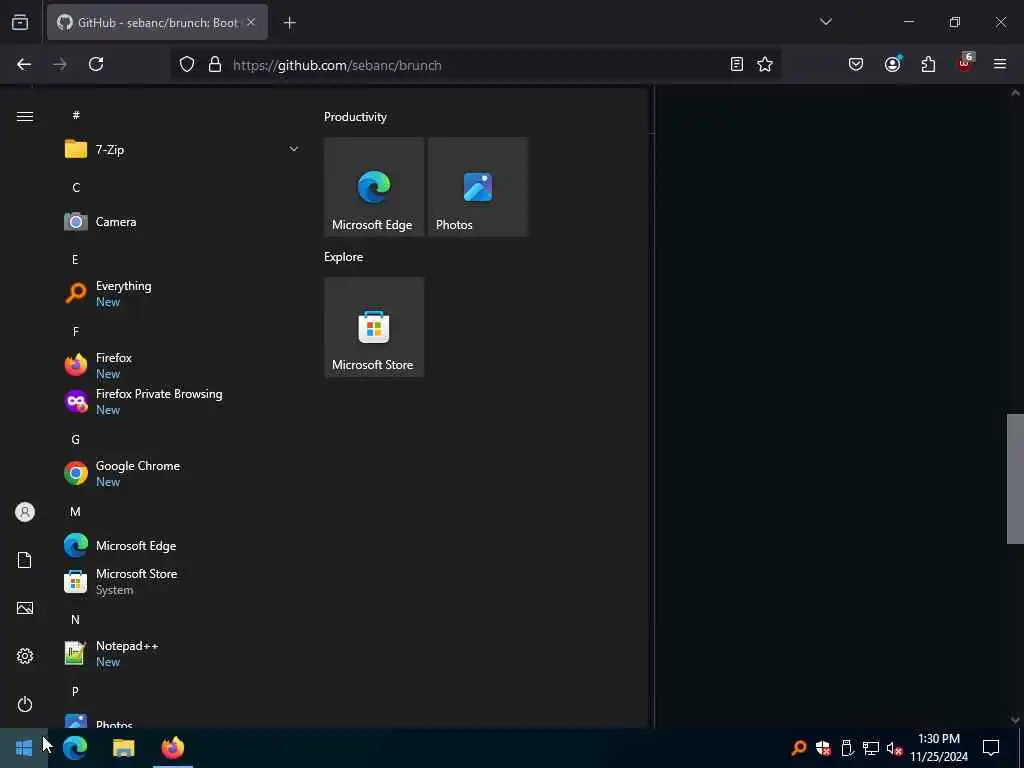Open the Everything search app
The image size is (1024, 768).
tap(182, 294)
